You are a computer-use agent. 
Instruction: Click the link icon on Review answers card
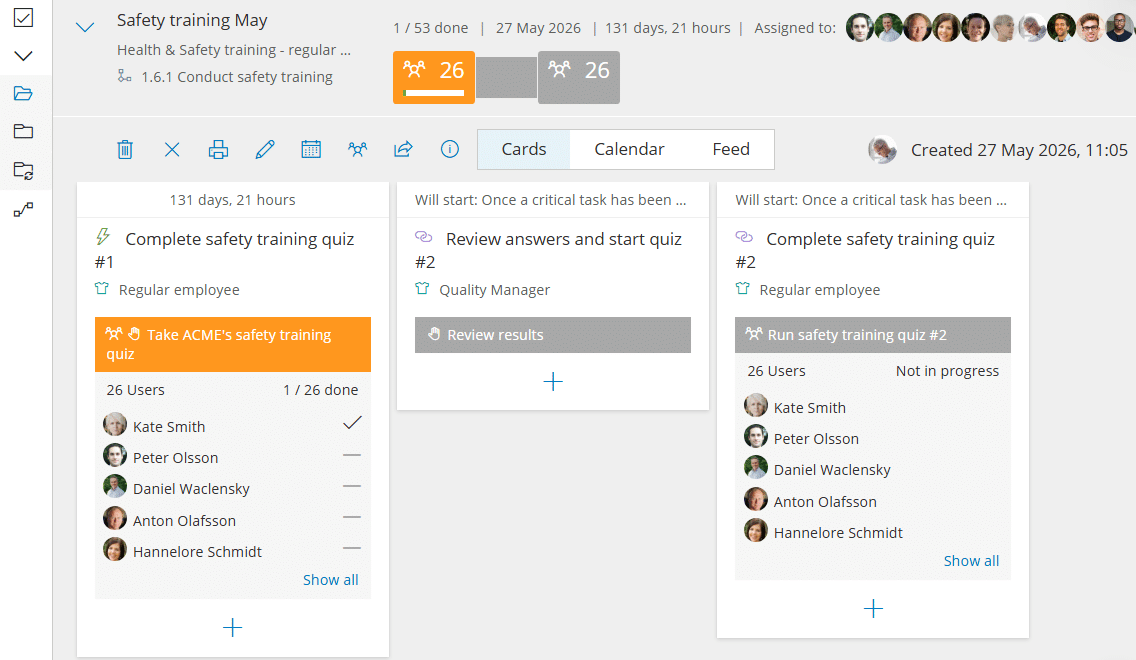click(x=424, y=237)
